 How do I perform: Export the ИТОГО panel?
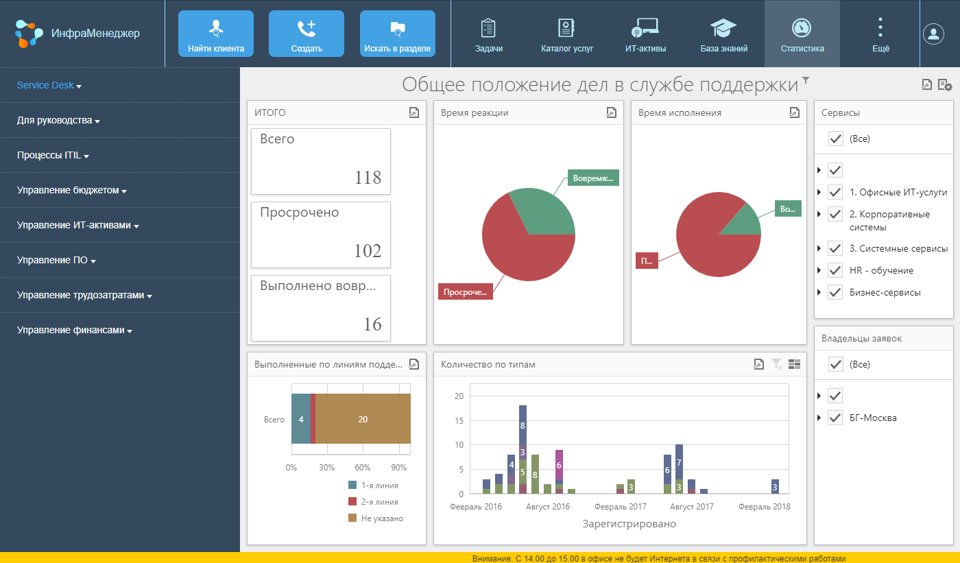(414, 113)
